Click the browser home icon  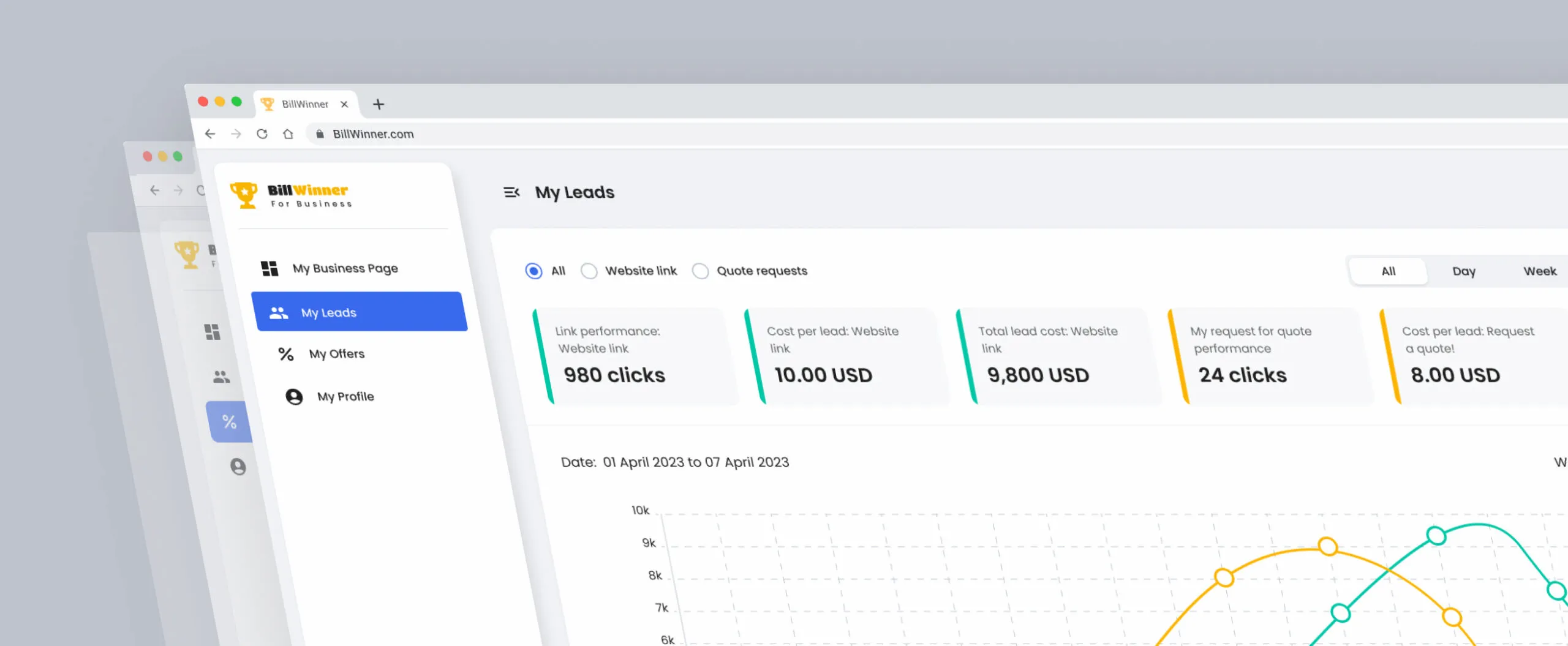(288, 133)
